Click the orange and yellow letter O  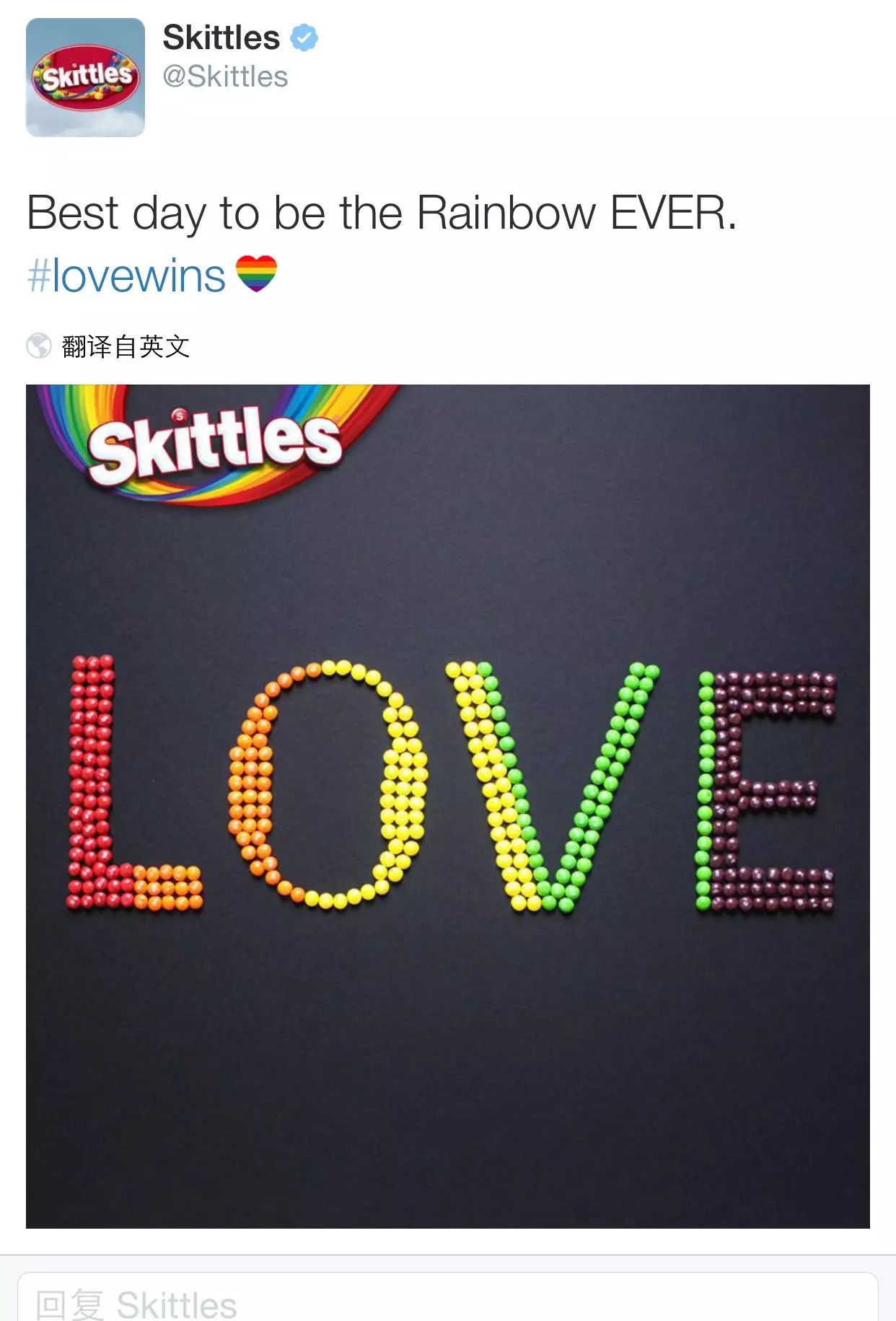328,784
